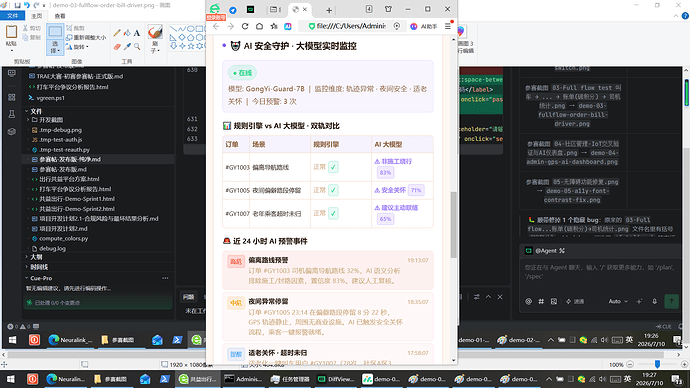
Task: Pick the Line shape in Paint's shapes gallery
Action: [173, 29]
